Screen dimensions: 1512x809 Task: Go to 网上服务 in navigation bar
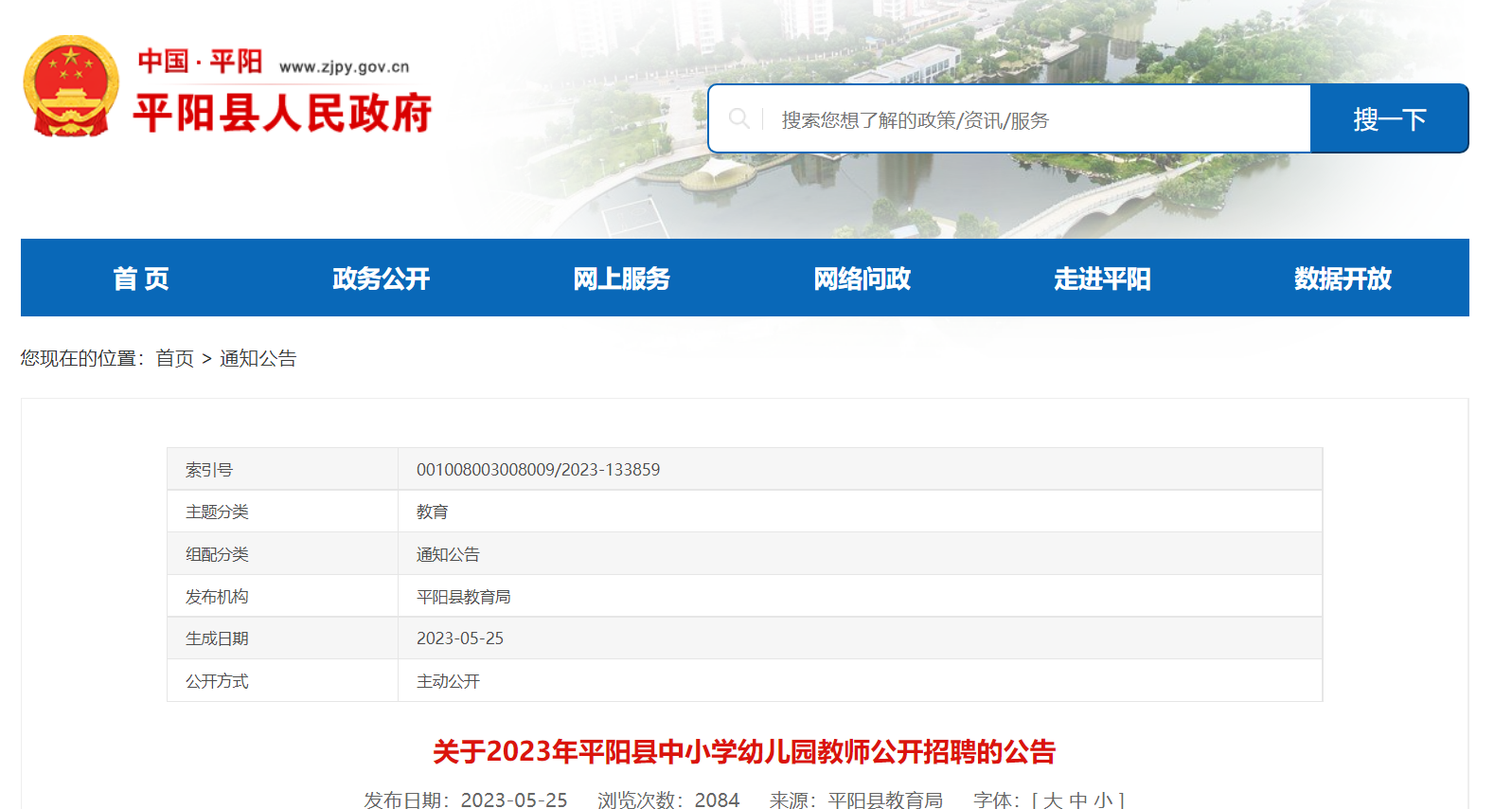(622, 279)
